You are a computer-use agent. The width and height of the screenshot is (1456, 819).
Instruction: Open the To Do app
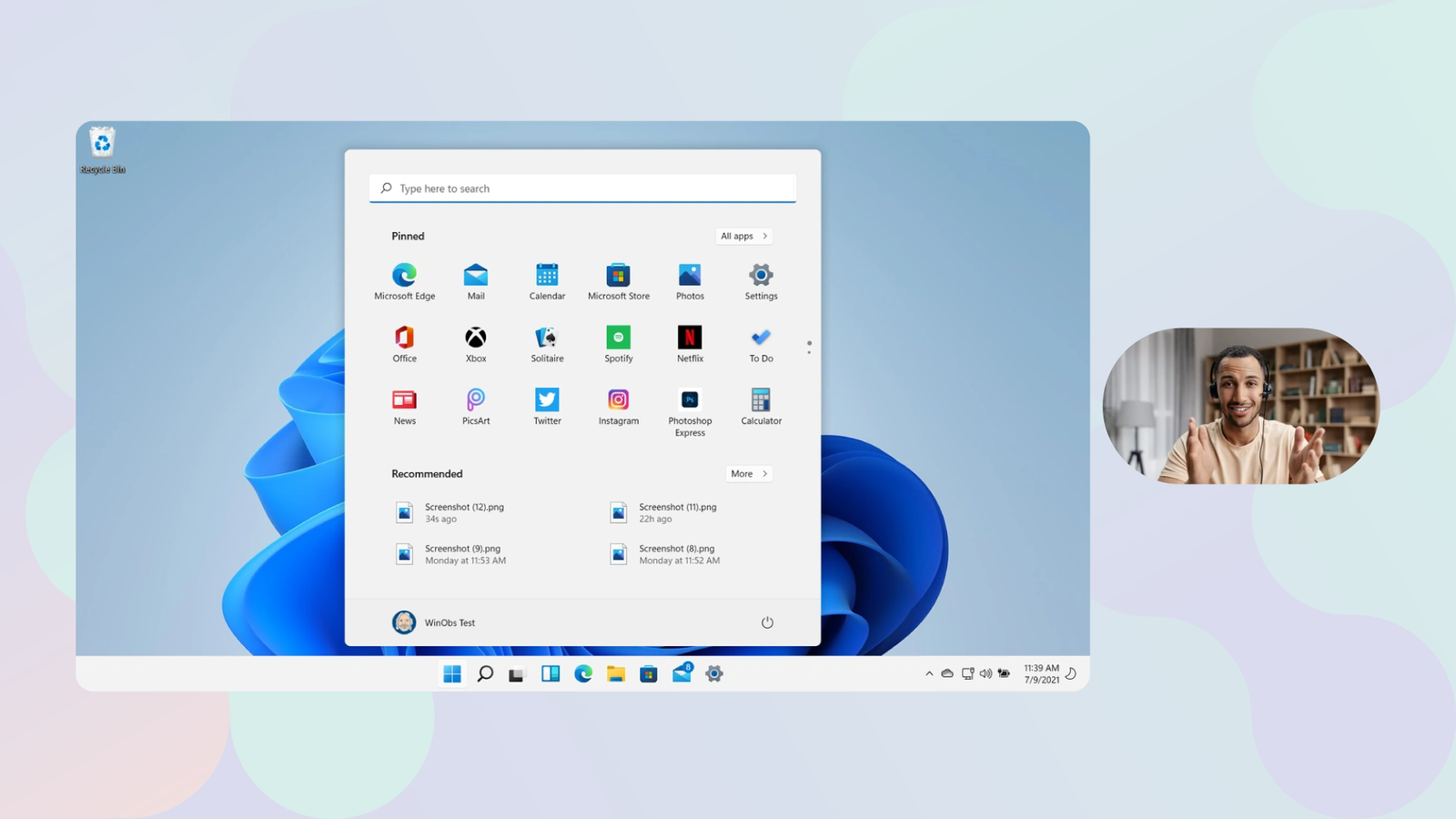coord(762,344)
